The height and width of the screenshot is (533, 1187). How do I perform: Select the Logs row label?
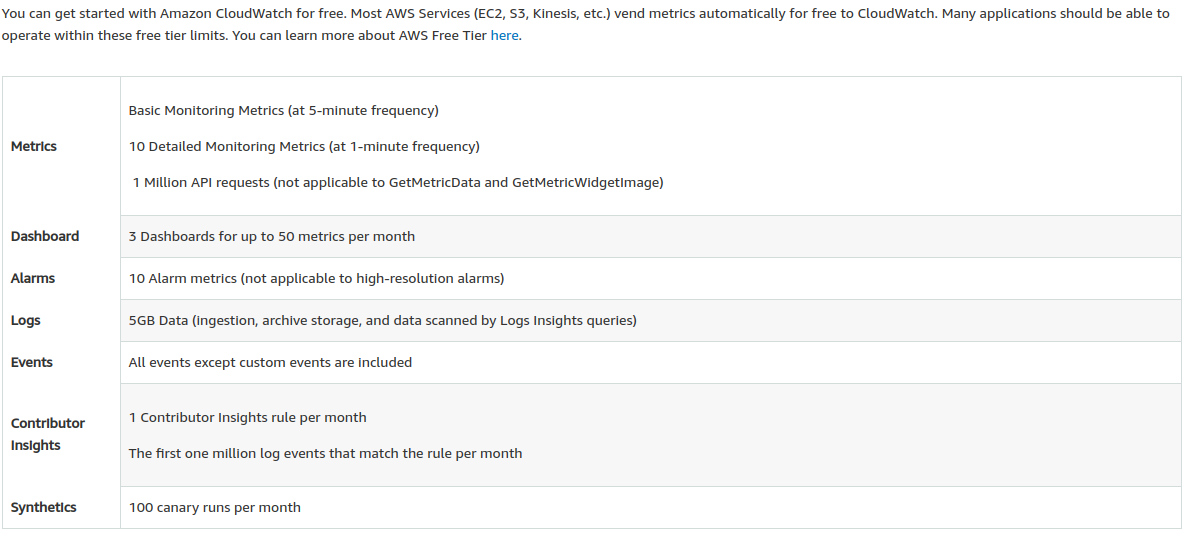[26, 320]
